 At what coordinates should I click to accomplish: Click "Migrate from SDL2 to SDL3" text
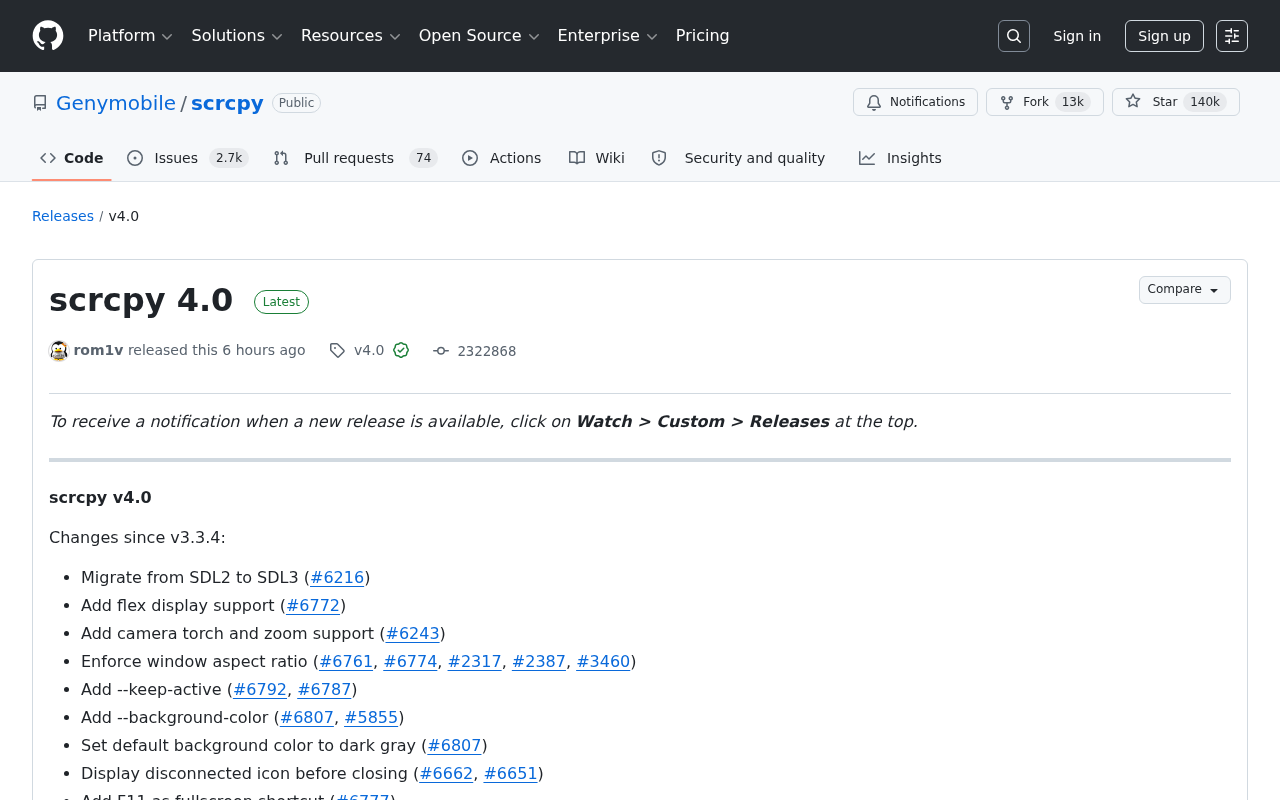click(x=190, y=577)
